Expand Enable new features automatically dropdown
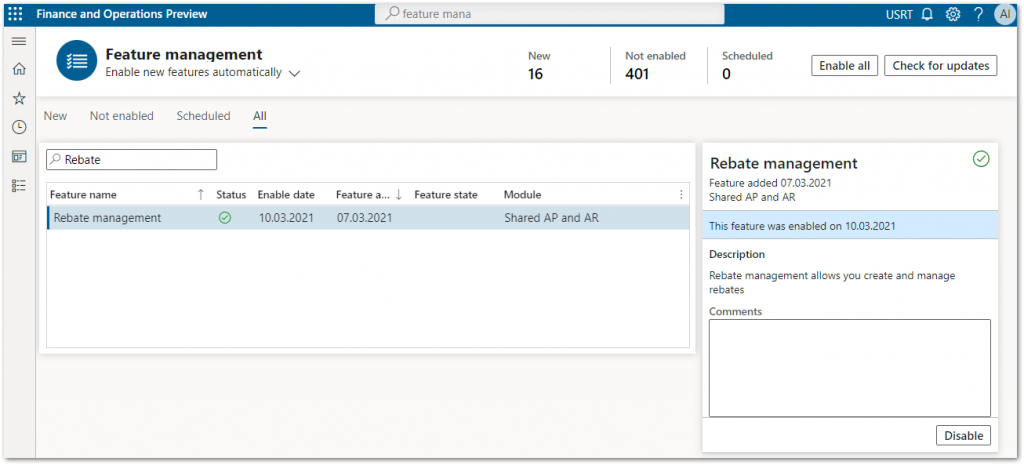 [295, 74]
